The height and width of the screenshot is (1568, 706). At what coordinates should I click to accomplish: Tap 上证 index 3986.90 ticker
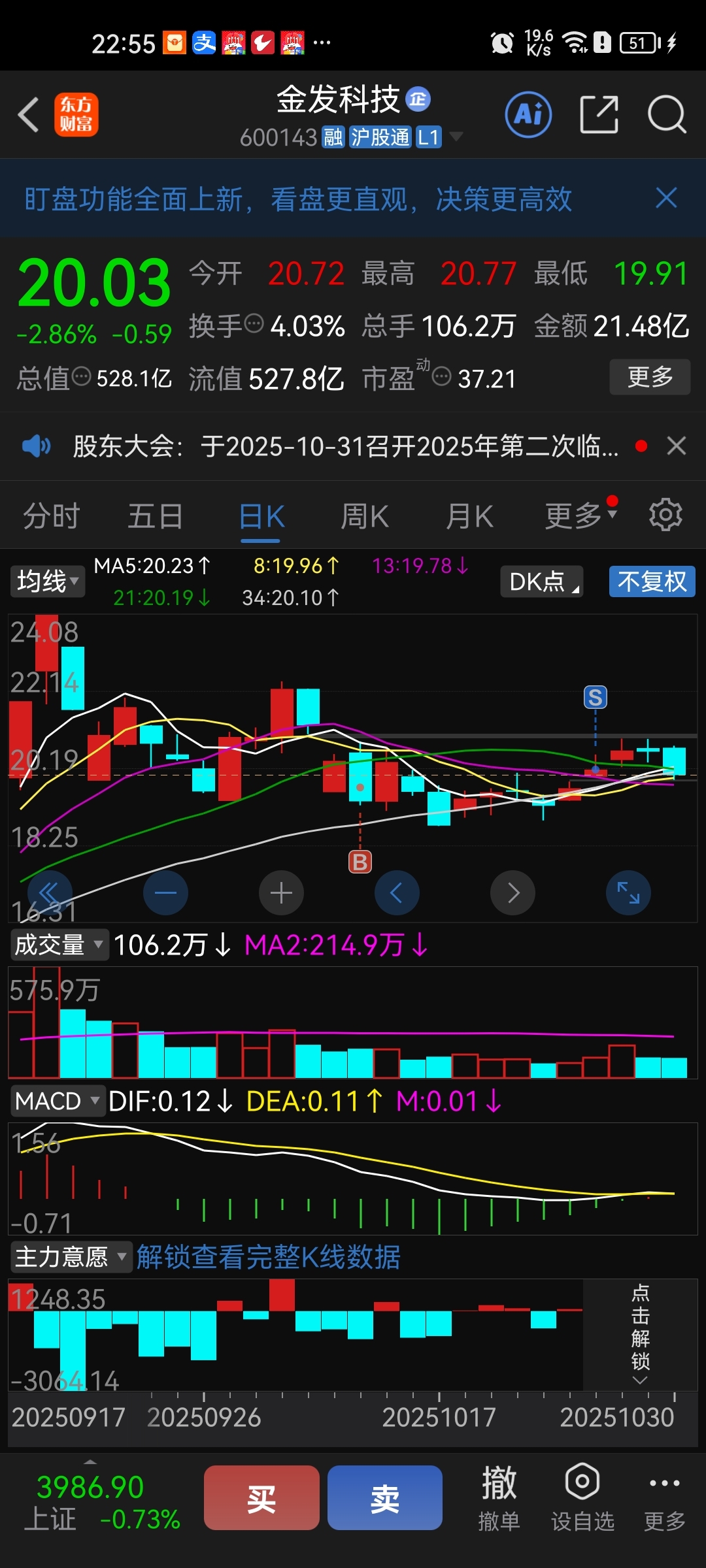coord(101,1502)
